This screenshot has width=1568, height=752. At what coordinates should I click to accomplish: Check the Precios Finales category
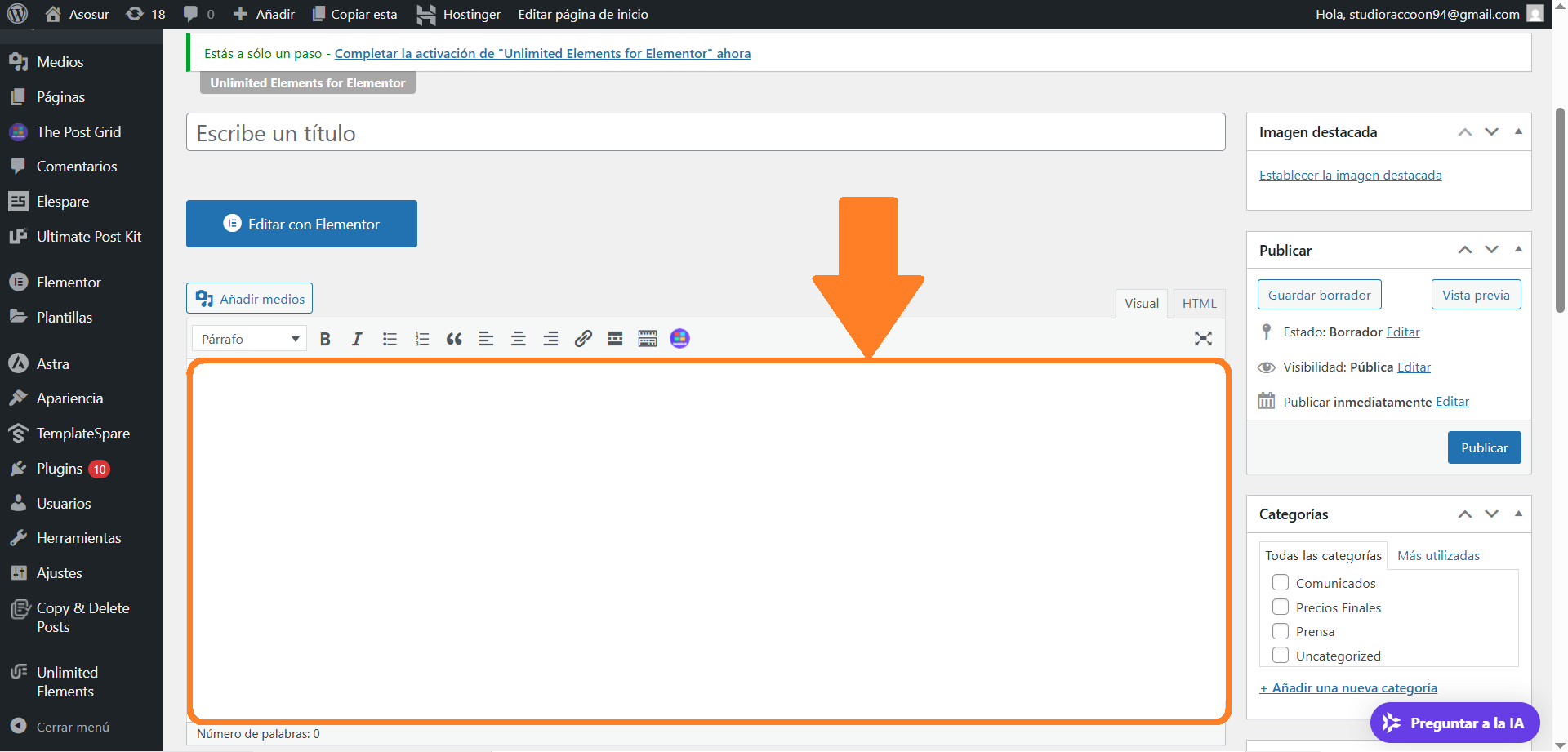[1281, 607]
